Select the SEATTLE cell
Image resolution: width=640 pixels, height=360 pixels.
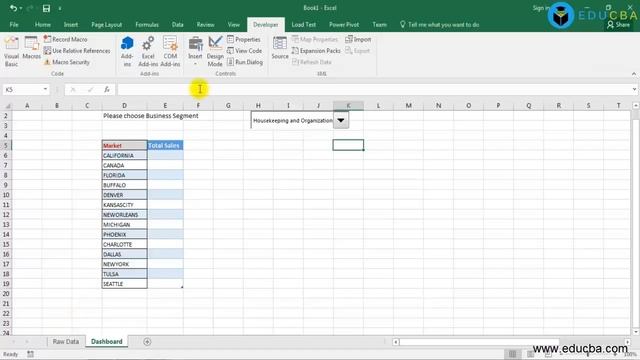pyautogui.click(x=124, y=284)
